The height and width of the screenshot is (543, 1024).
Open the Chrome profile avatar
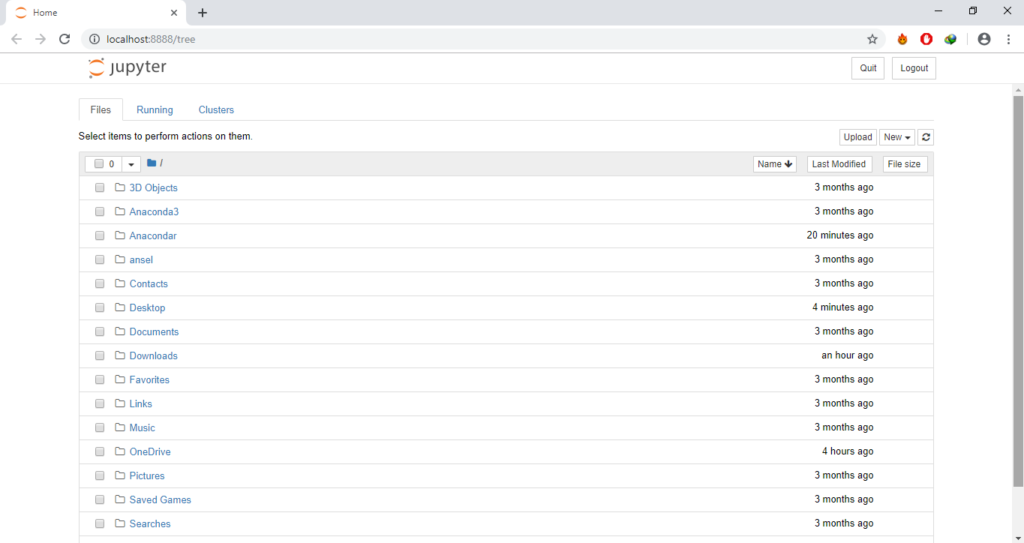click(984, 39)
